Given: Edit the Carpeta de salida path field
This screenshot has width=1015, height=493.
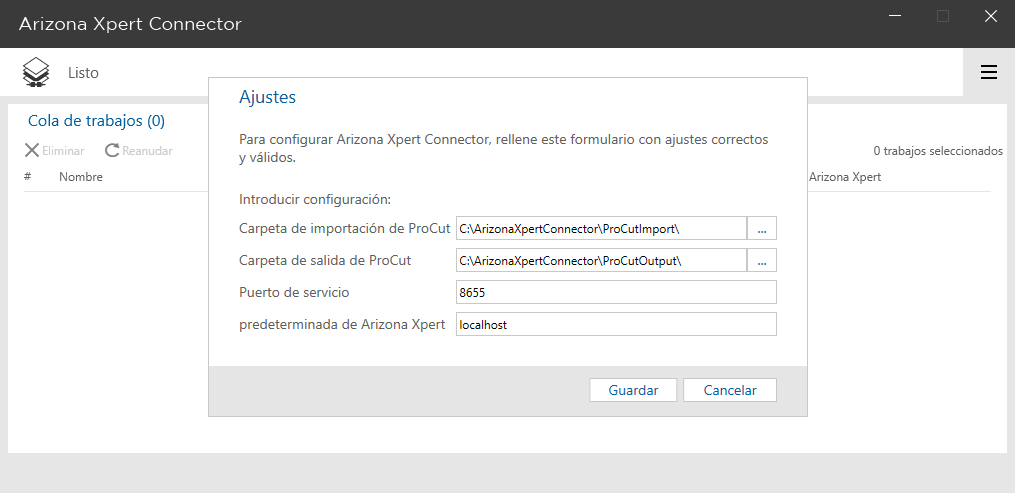Looking at the screenshot, I should 601,260.
